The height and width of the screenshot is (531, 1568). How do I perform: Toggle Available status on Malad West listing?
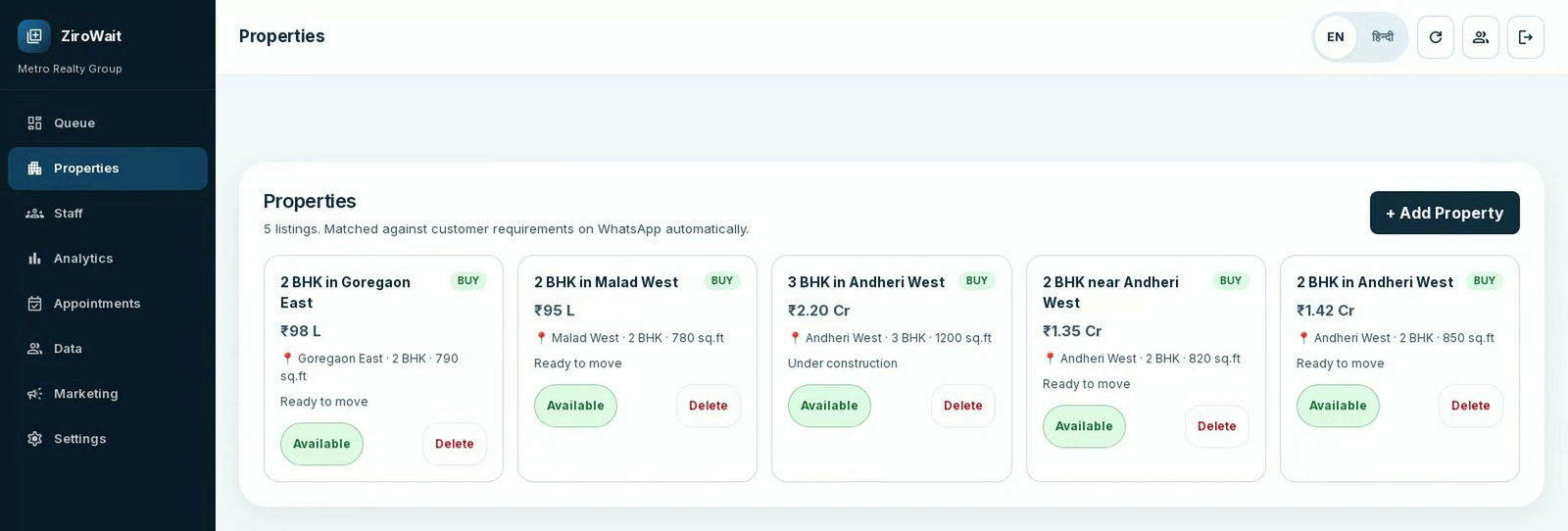pos(575,406)
